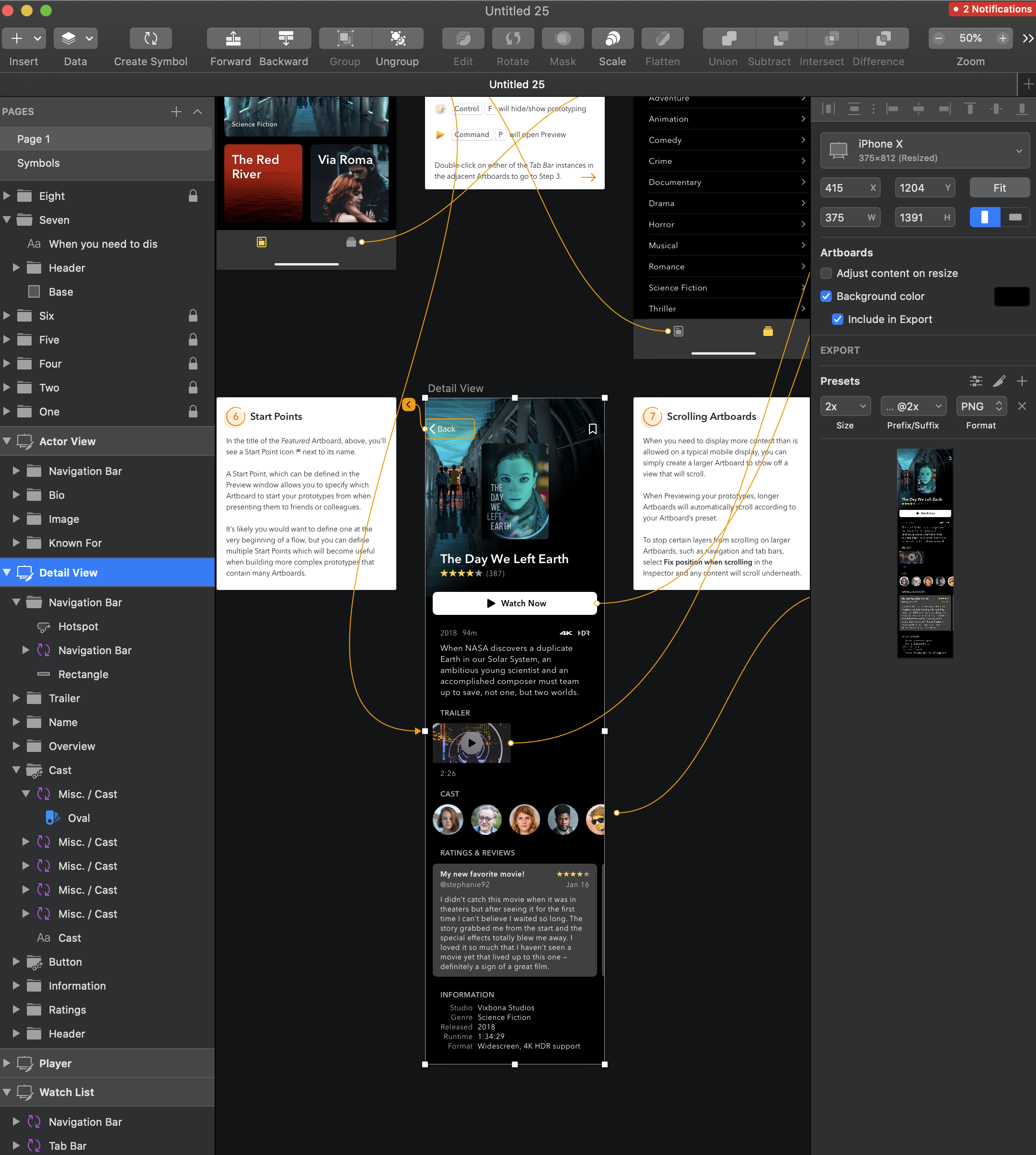Image resolution: width=1036 pixels, height=1155 pixels.
Task: Enable Adjust content on resize checkbox
Action: click(826, 273)
